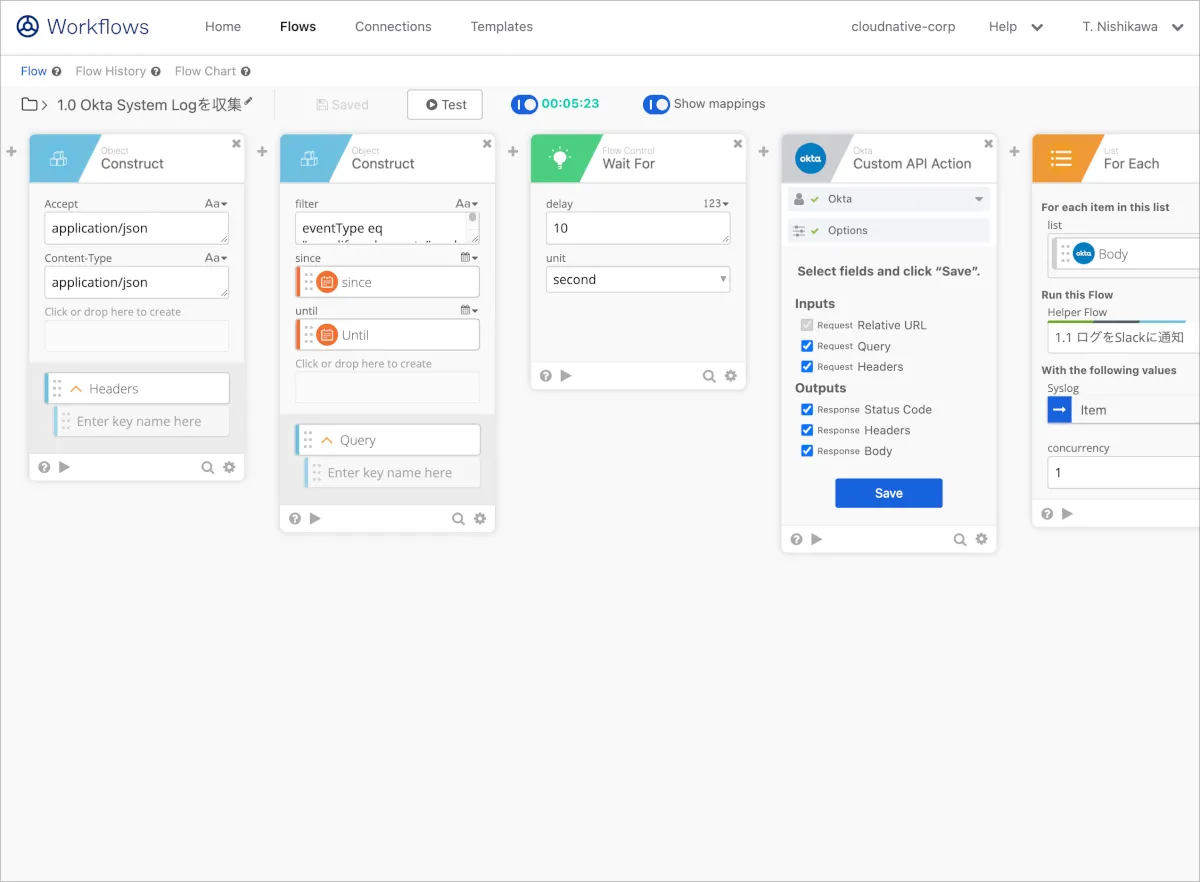Open help on Custom API Action footer
Screen dimensions: 1200x882
point(797,539)
